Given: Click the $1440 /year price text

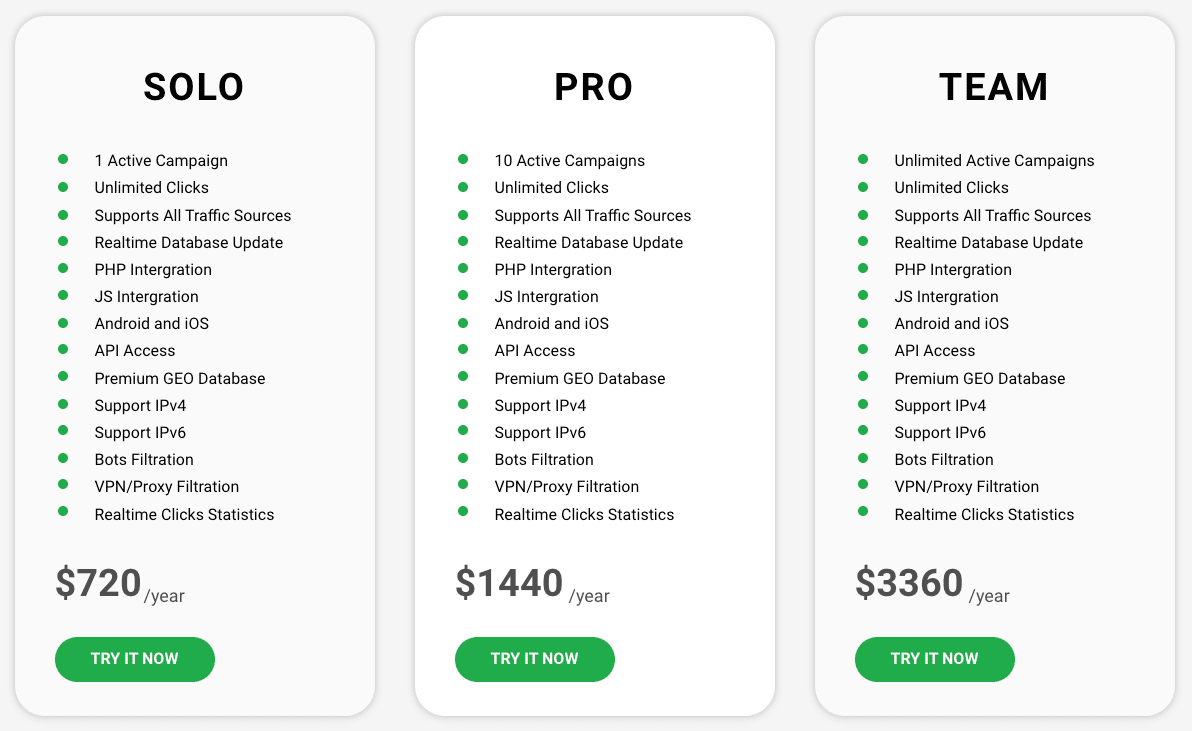Looking at the screenshot, I should click(532, 584).
